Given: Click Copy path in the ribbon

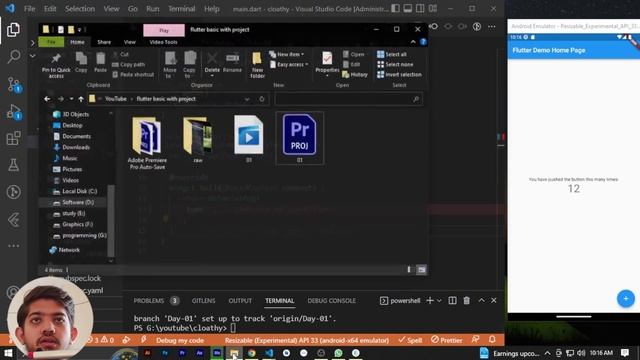Looking at the screenshot, I should point(129,64).
